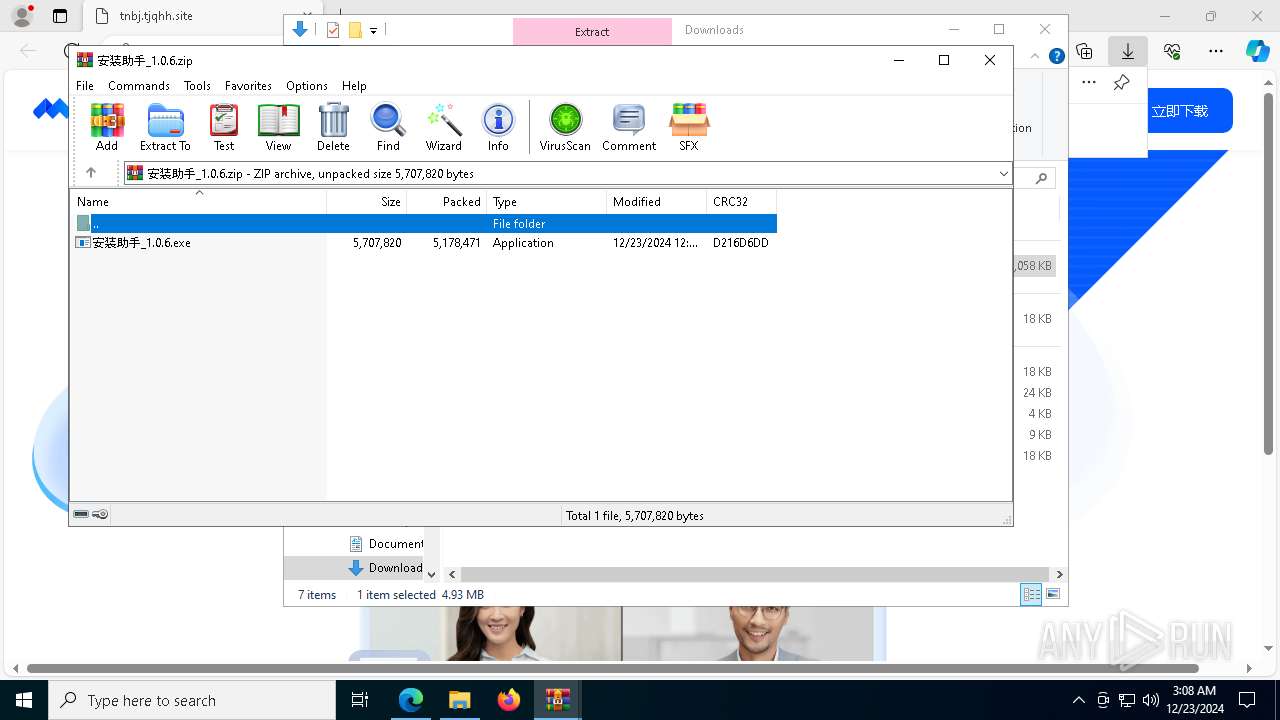The height and width of the screenshot is (720, 1280).
Task: Open the notification center icon
Action: pos(1247,700)
